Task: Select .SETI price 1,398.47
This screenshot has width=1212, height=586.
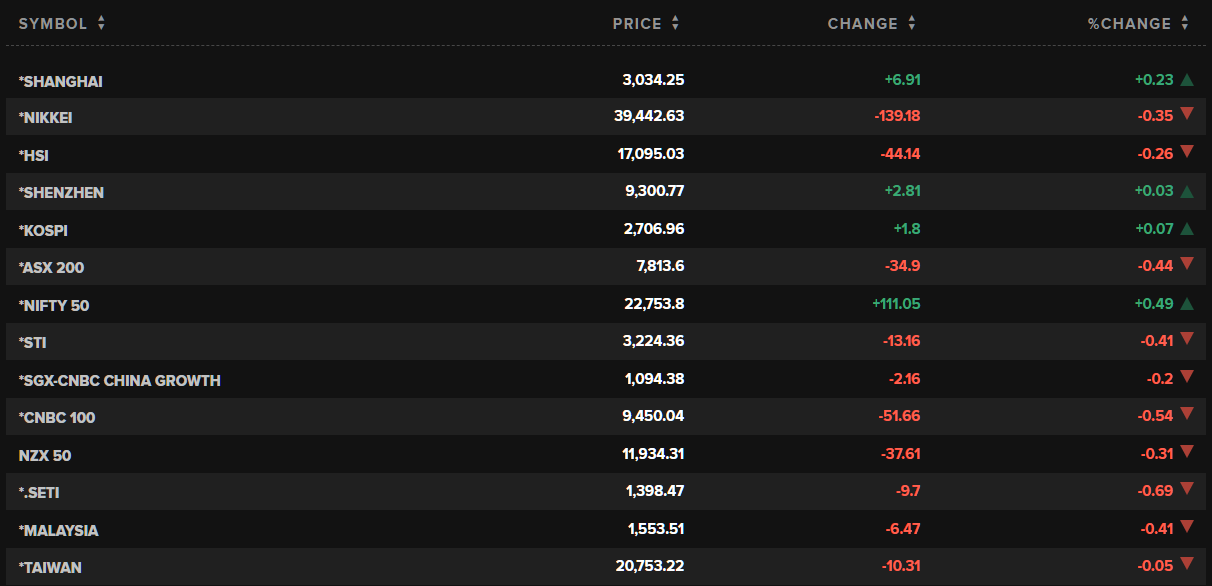Action: (655, 491)
